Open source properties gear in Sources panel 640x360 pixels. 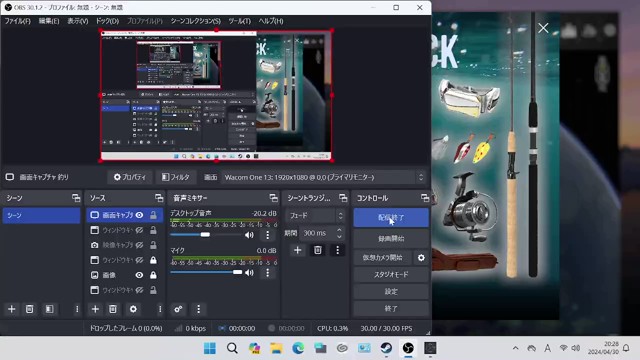click(133, 309)
